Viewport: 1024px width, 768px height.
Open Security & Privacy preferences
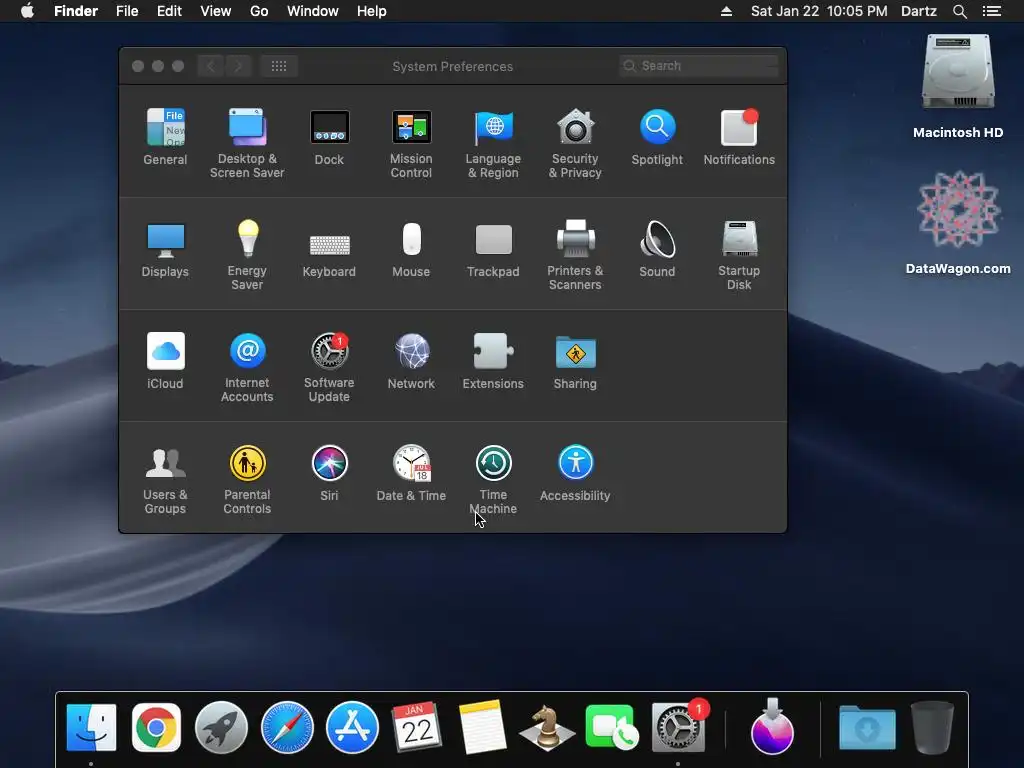(575, 143)
